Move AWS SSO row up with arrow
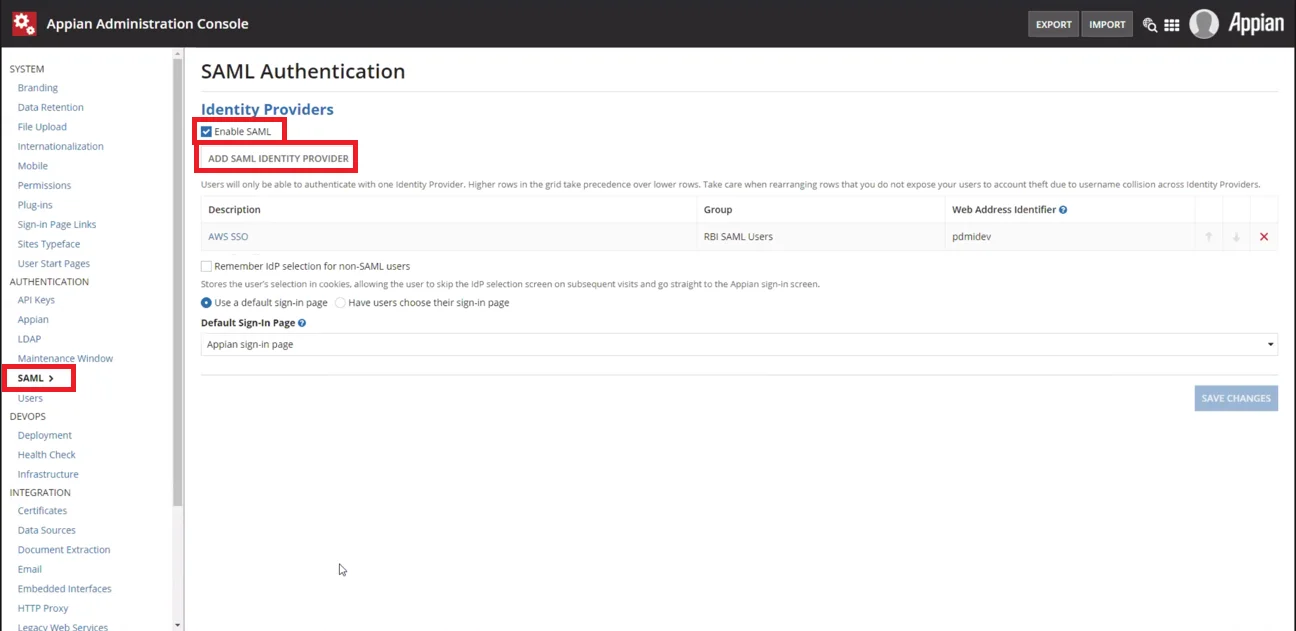Viewport: 1296px width, 631px height. point(1208,237)
